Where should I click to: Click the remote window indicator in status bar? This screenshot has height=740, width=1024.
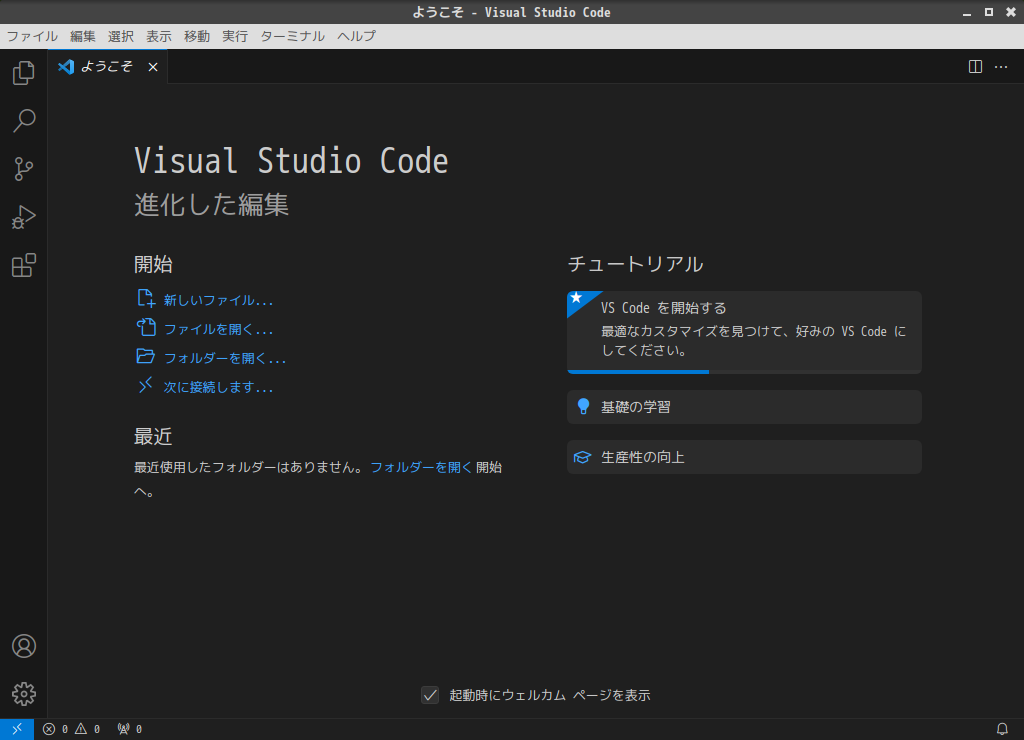(x=17, y=729)
